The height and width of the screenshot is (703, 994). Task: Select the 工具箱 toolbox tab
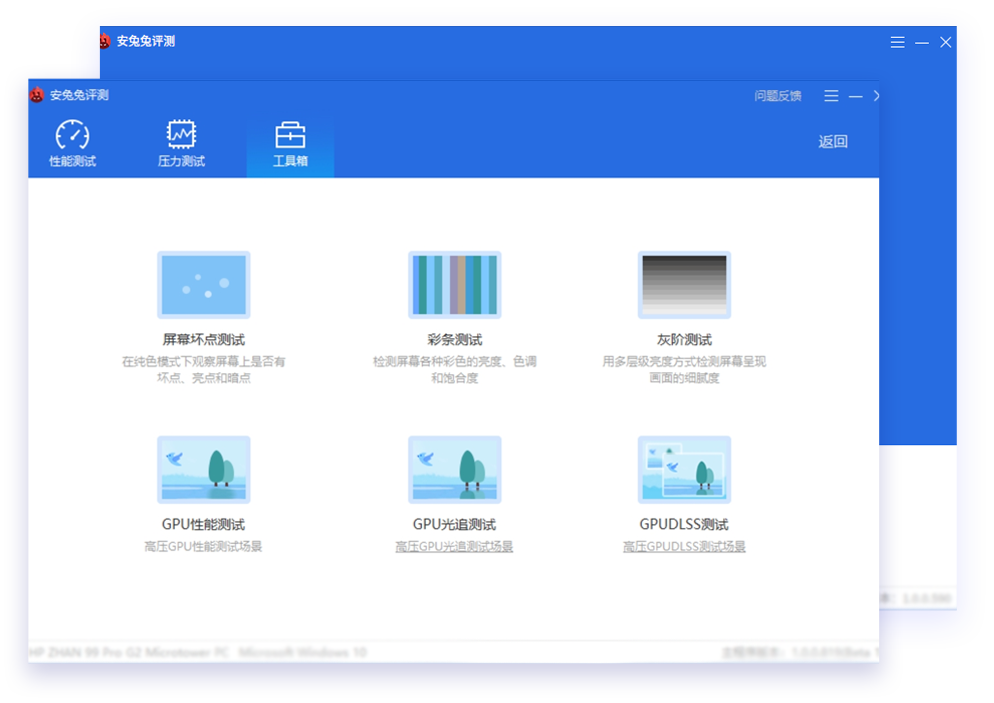[x=290, y=145]
